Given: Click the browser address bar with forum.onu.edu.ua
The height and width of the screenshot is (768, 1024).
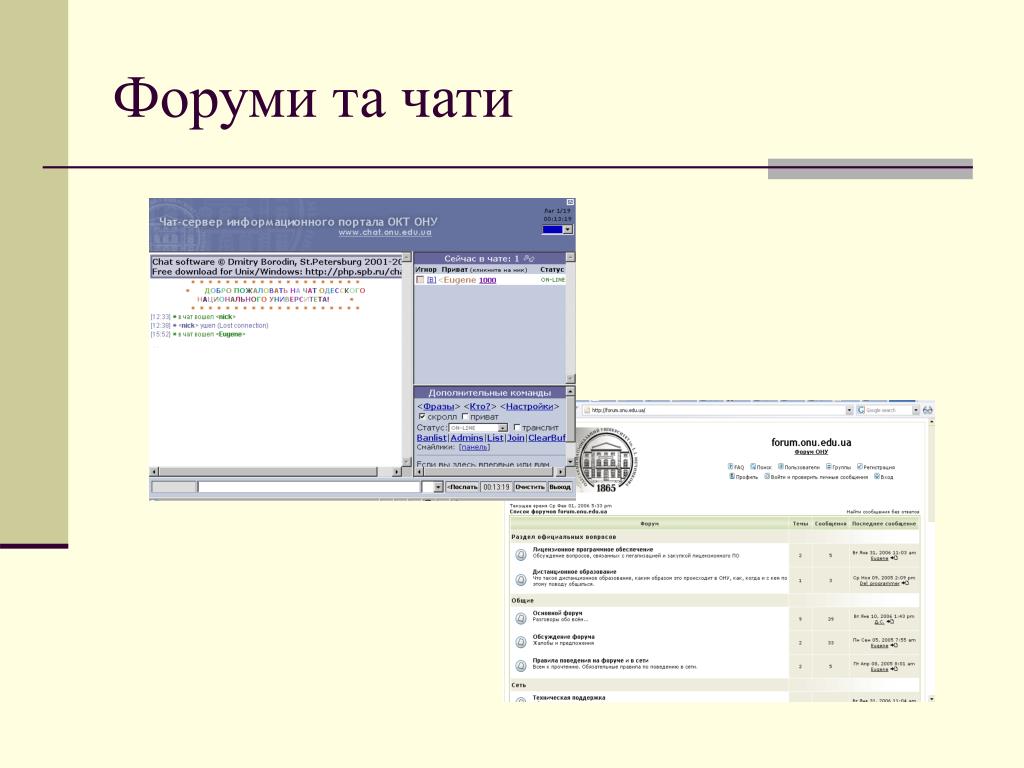Looking at the screenshot, I should (x=712, y=410).
